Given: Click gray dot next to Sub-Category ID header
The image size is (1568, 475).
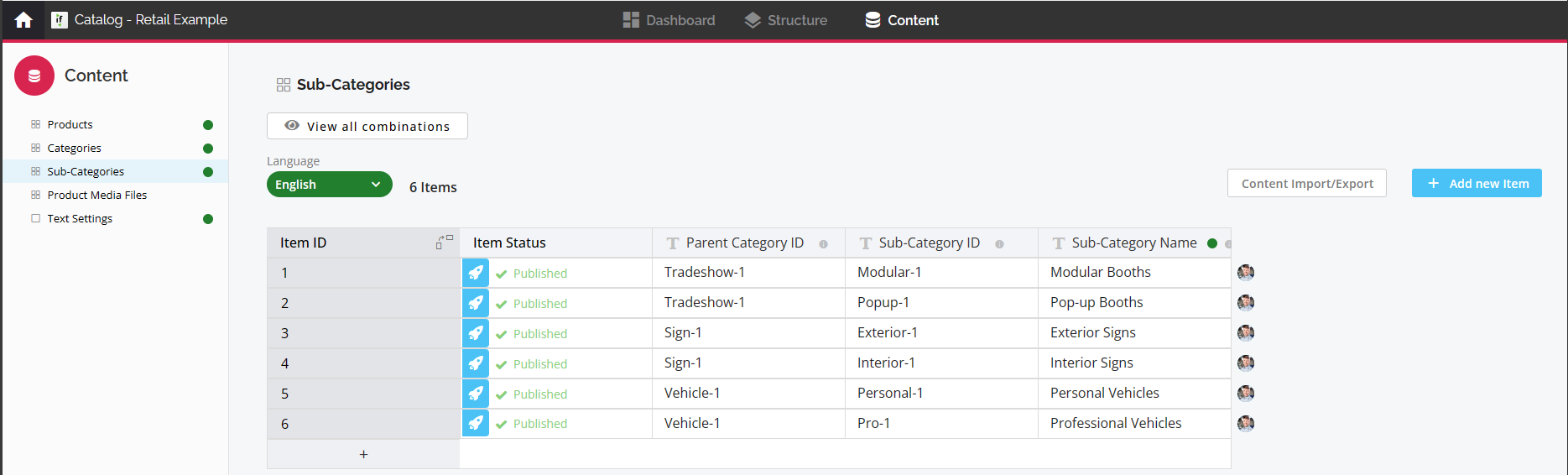Looking at the screenshot, I should [999, 244].
